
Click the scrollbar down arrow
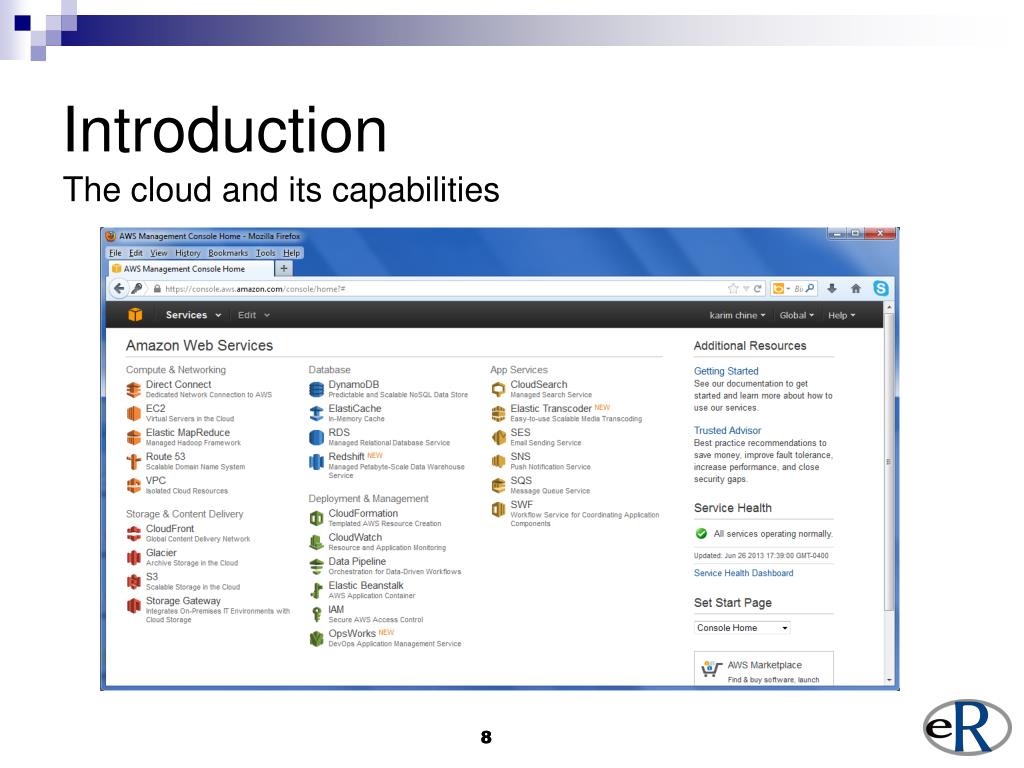[889, 680]
